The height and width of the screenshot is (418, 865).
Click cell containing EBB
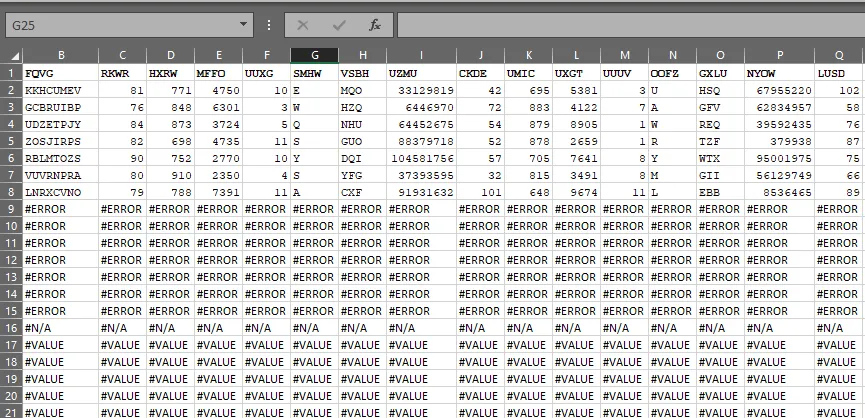coord(720,193)
